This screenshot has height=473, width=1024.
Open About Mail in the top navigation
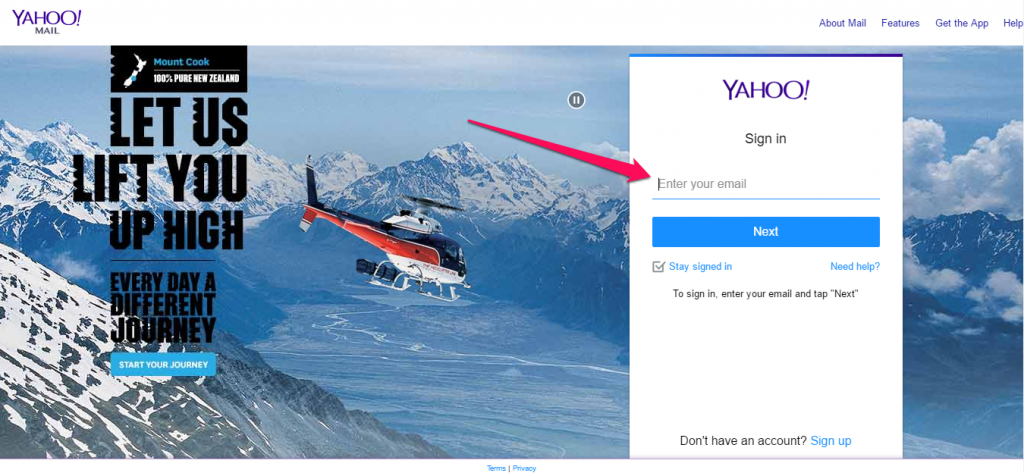coord(842,23)
